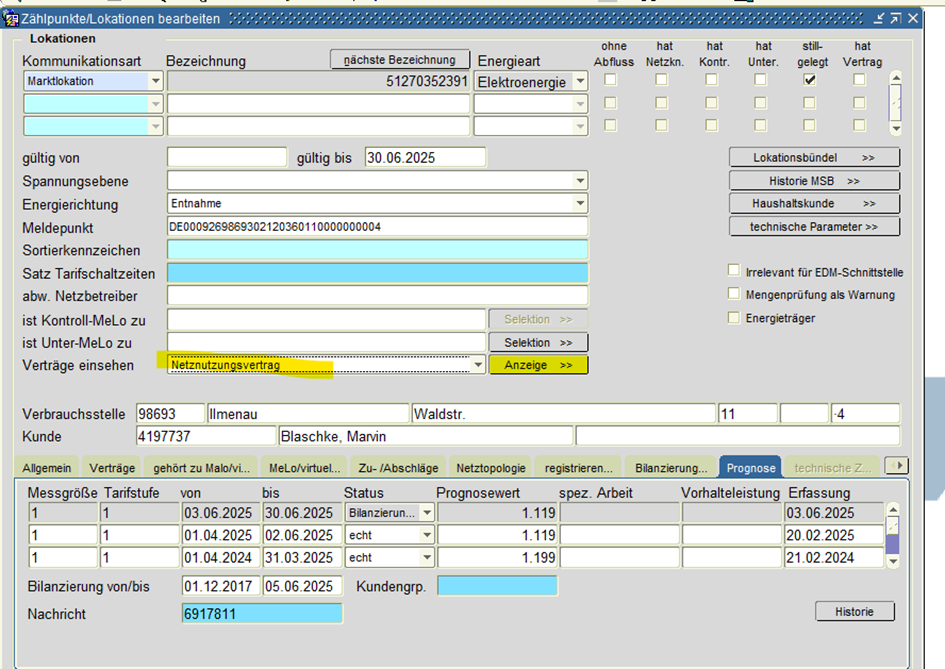Uncheck still-gelegt for the Marktlokation row
Image resolution: width=945 pixels, height=669 pixels.
[810, 81]
